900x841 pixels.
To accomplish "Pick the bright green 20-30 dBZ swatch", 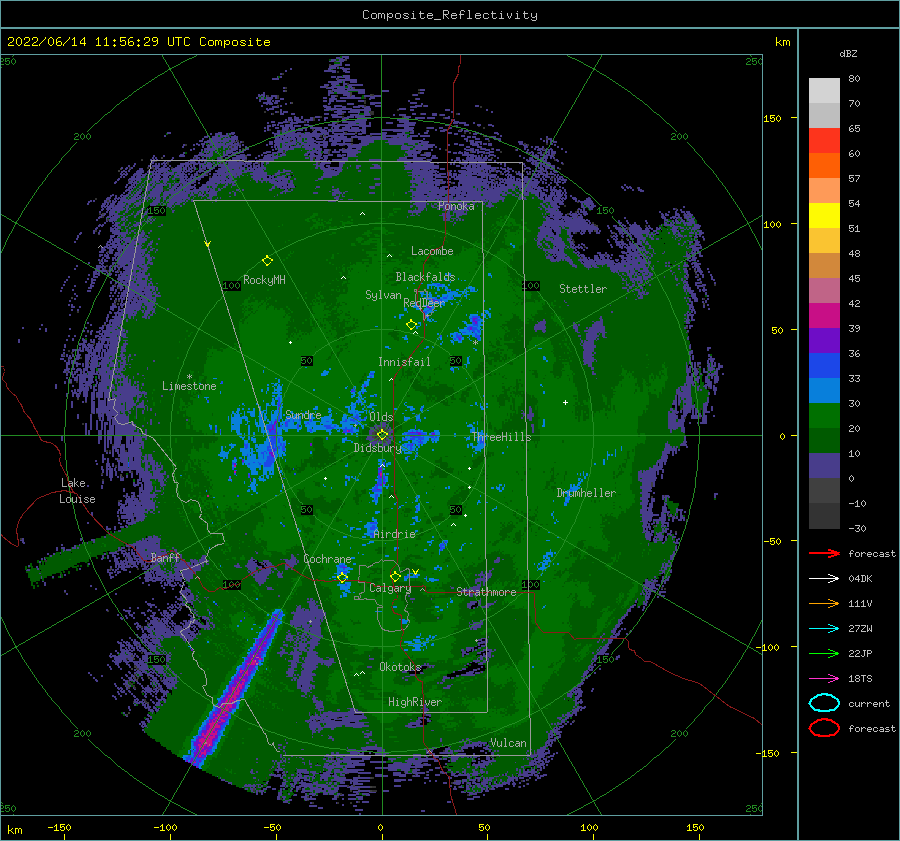I will coord(824,416).
